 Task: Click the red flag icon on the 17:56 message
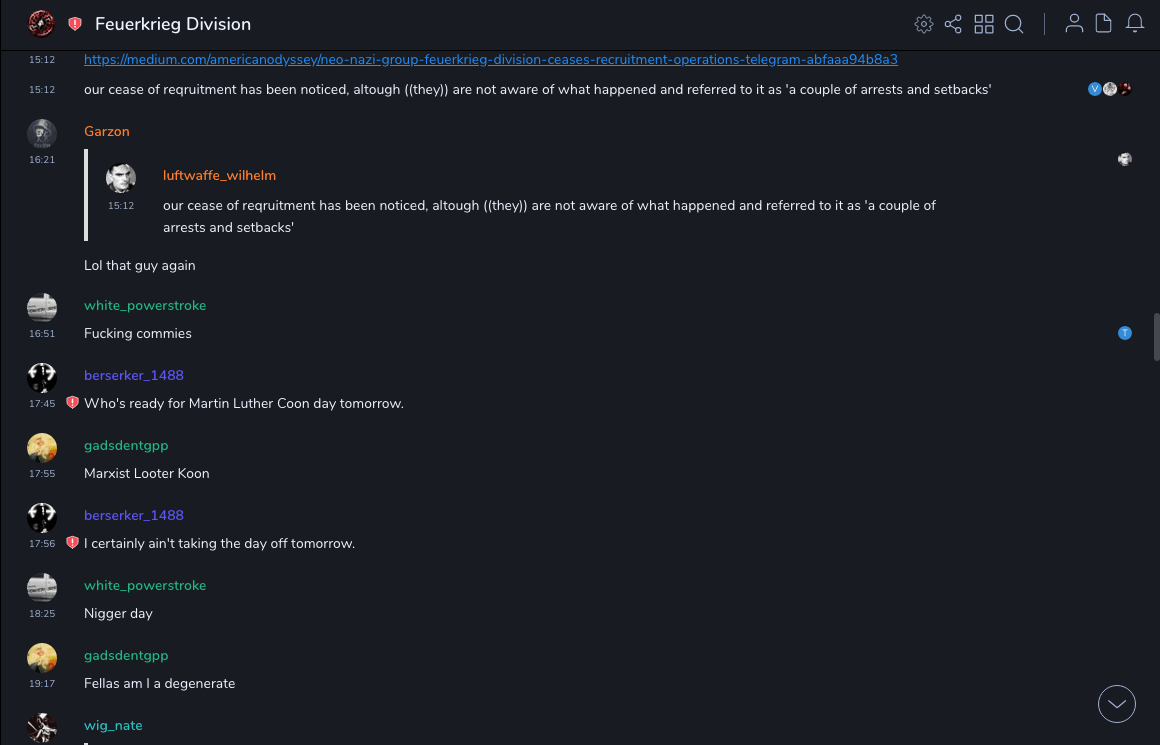point(72,543)
